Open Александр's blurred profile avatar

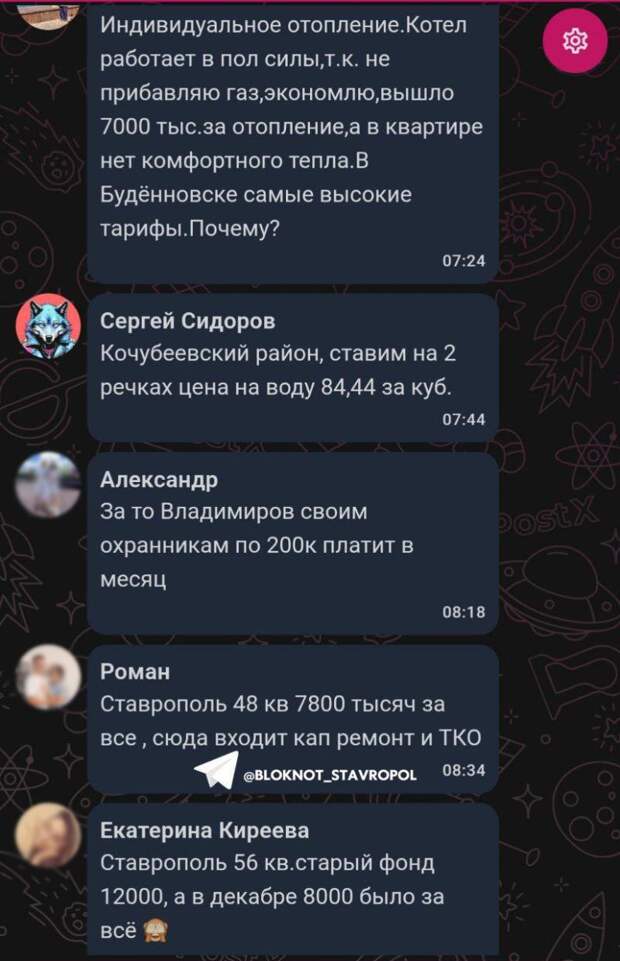48,485
